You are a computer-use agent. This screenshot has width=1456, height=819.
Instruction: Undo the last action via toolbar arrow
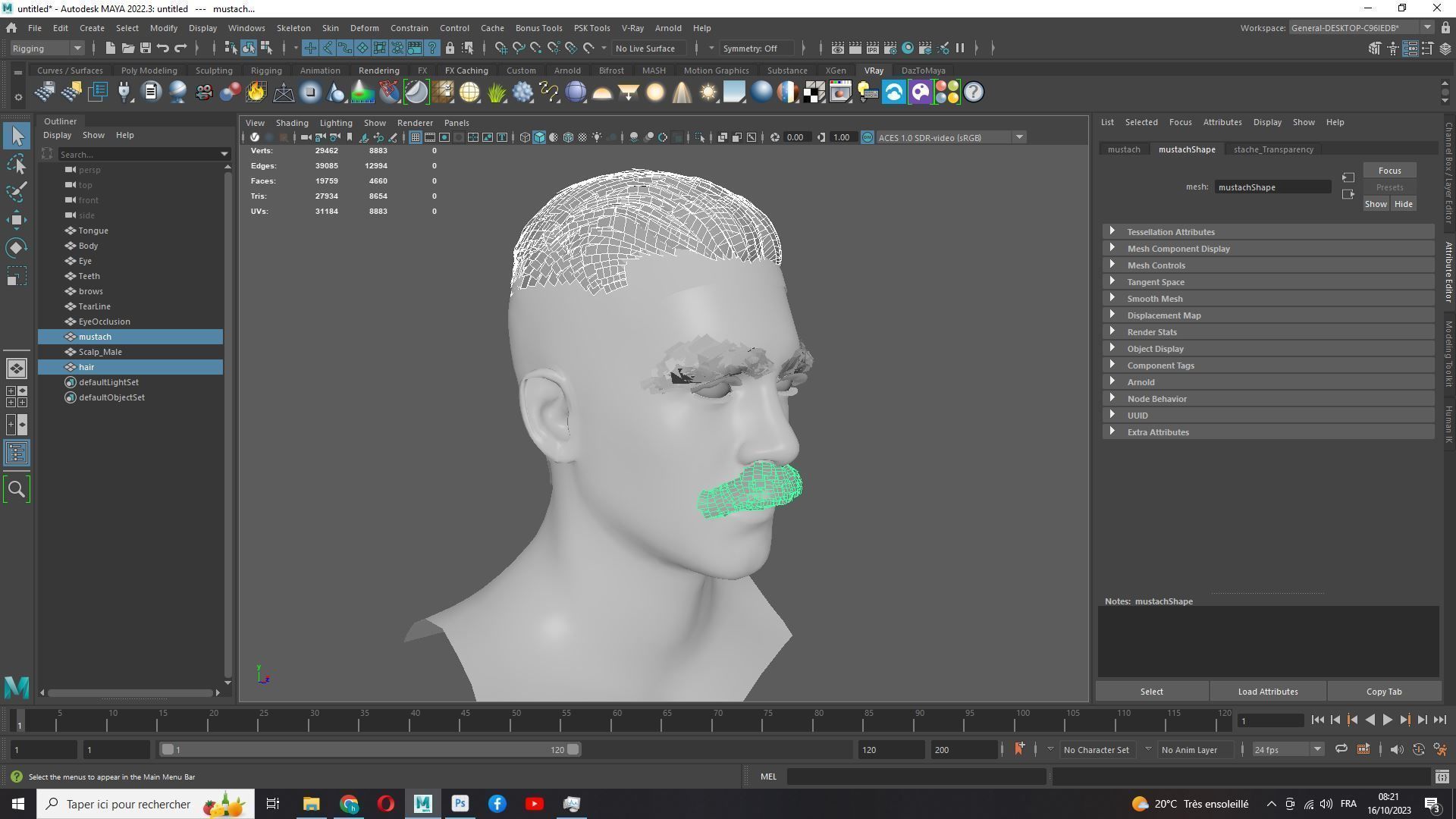pyautogui.click(x=162, y=48)
